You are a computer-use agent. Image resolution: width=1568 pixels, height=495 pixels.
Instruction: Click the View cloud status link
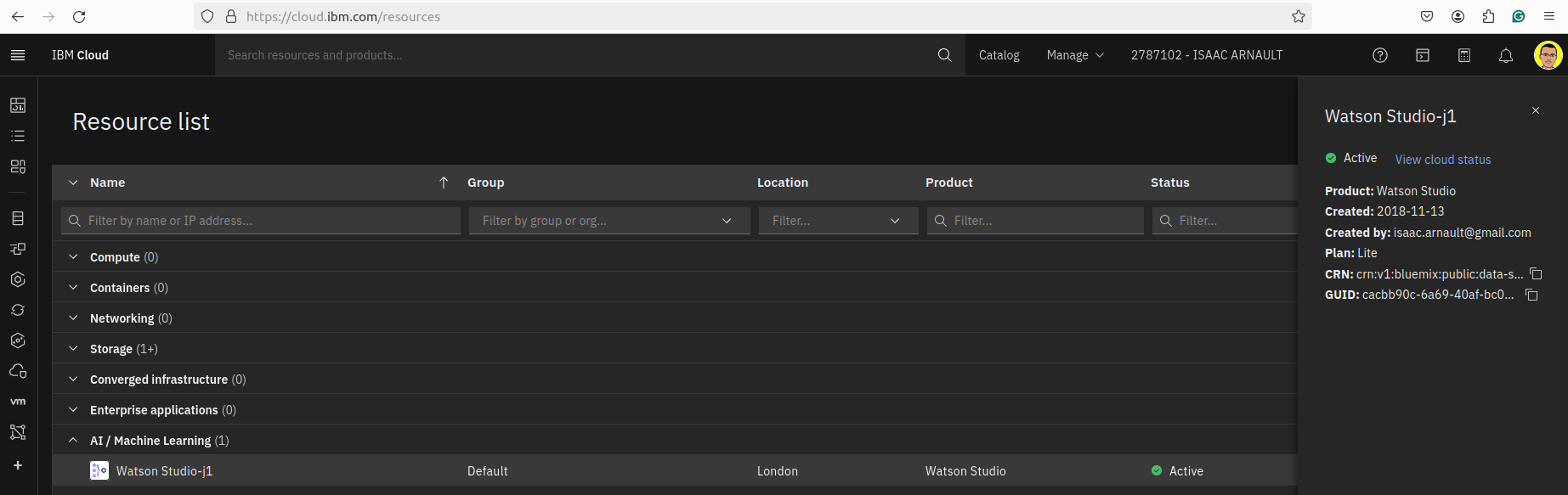[1443, 160]
